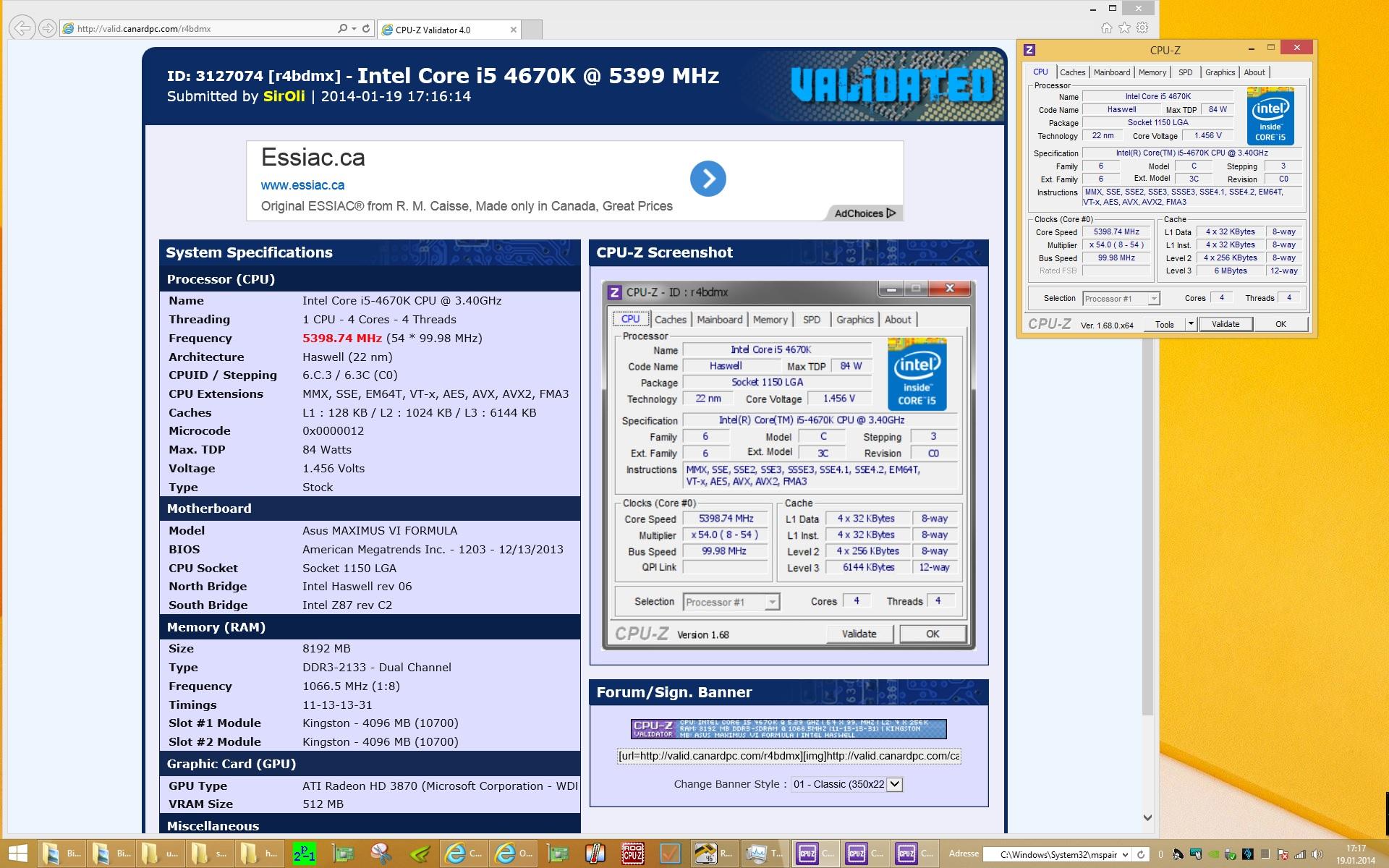Open the 'u...' folder taskbar window
This screenshot has width=1389, height=868.
click(160, 854)
